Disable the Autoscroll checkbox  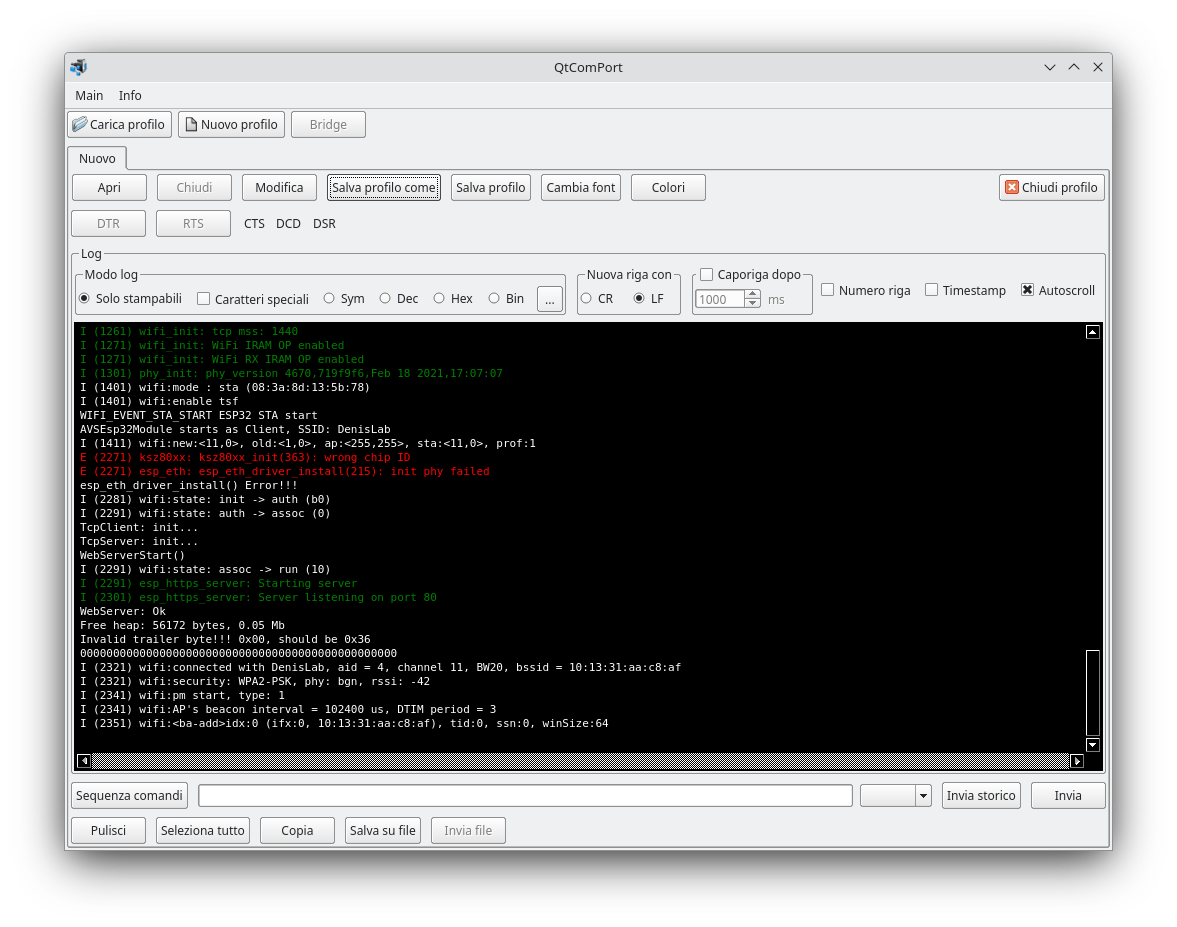pos(1028,290)
